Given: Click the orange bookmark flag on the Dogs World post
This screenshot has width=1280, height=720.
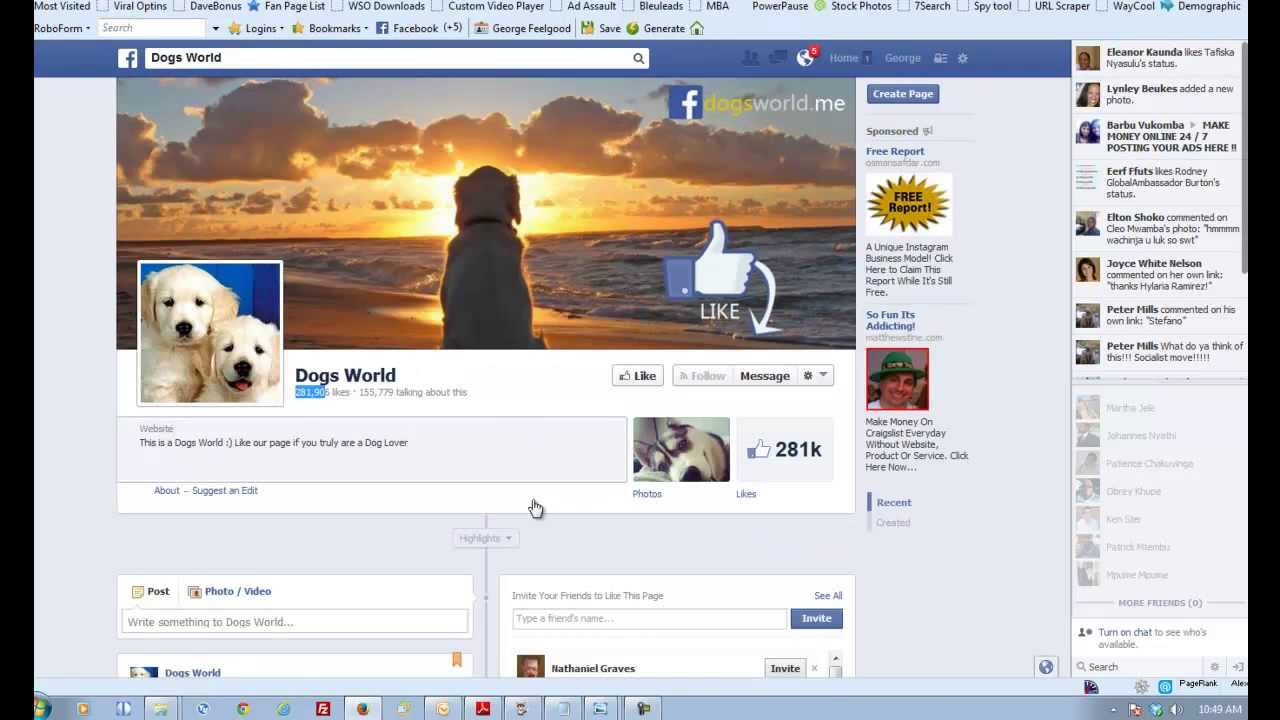Looking at the screenshot, I should 457,659.
